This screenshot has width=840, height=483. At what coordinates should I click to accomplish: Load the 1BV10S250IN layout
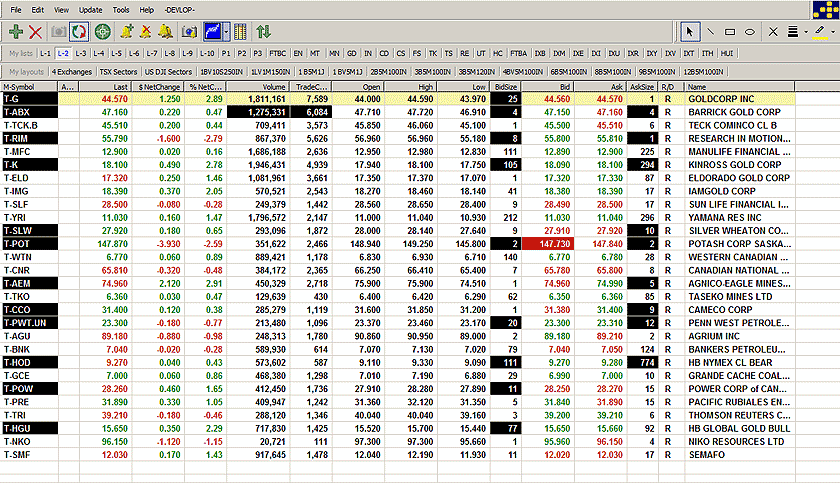221,72
